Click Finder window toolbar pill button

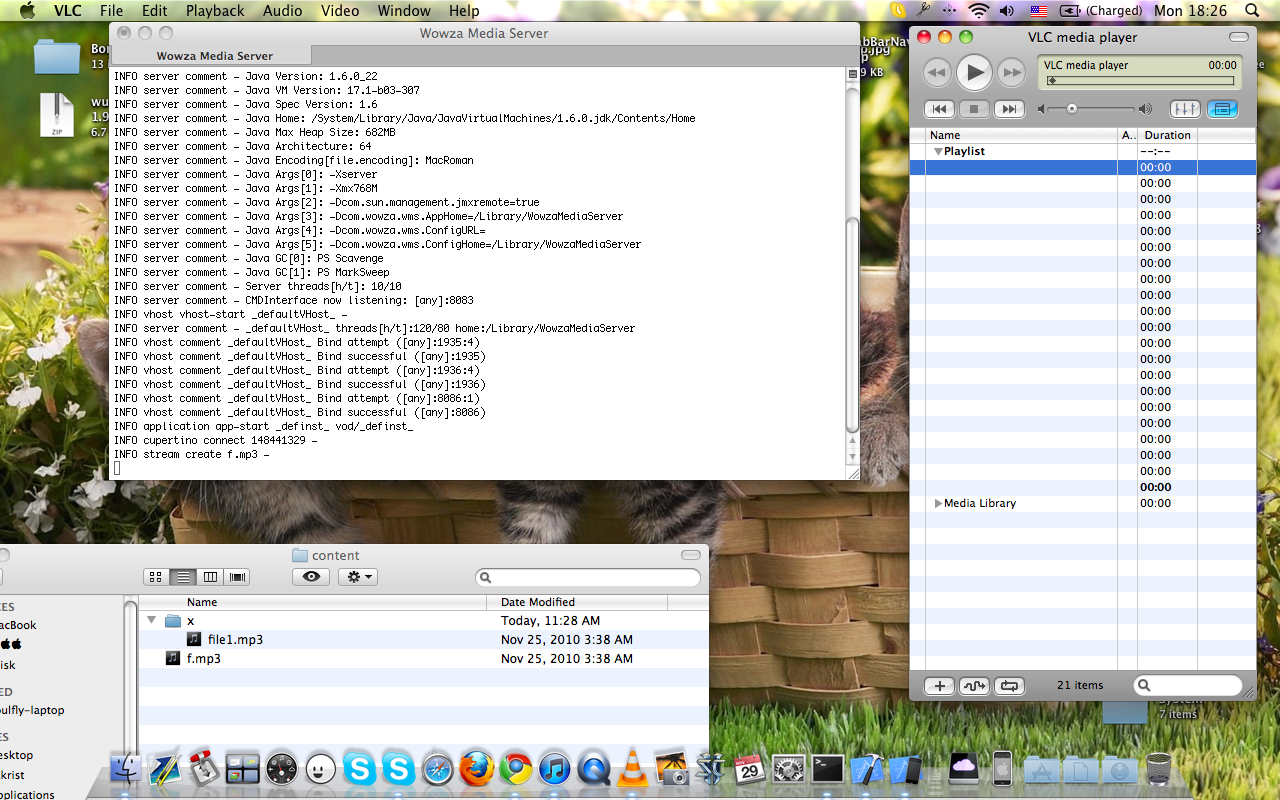[x=691, y=555]
